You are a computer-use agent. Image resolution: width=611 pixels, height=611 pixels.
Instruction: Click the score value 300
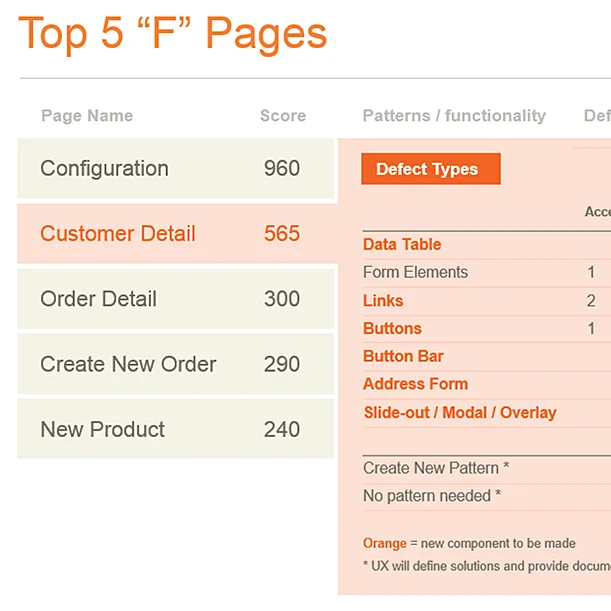pos(282,299)
